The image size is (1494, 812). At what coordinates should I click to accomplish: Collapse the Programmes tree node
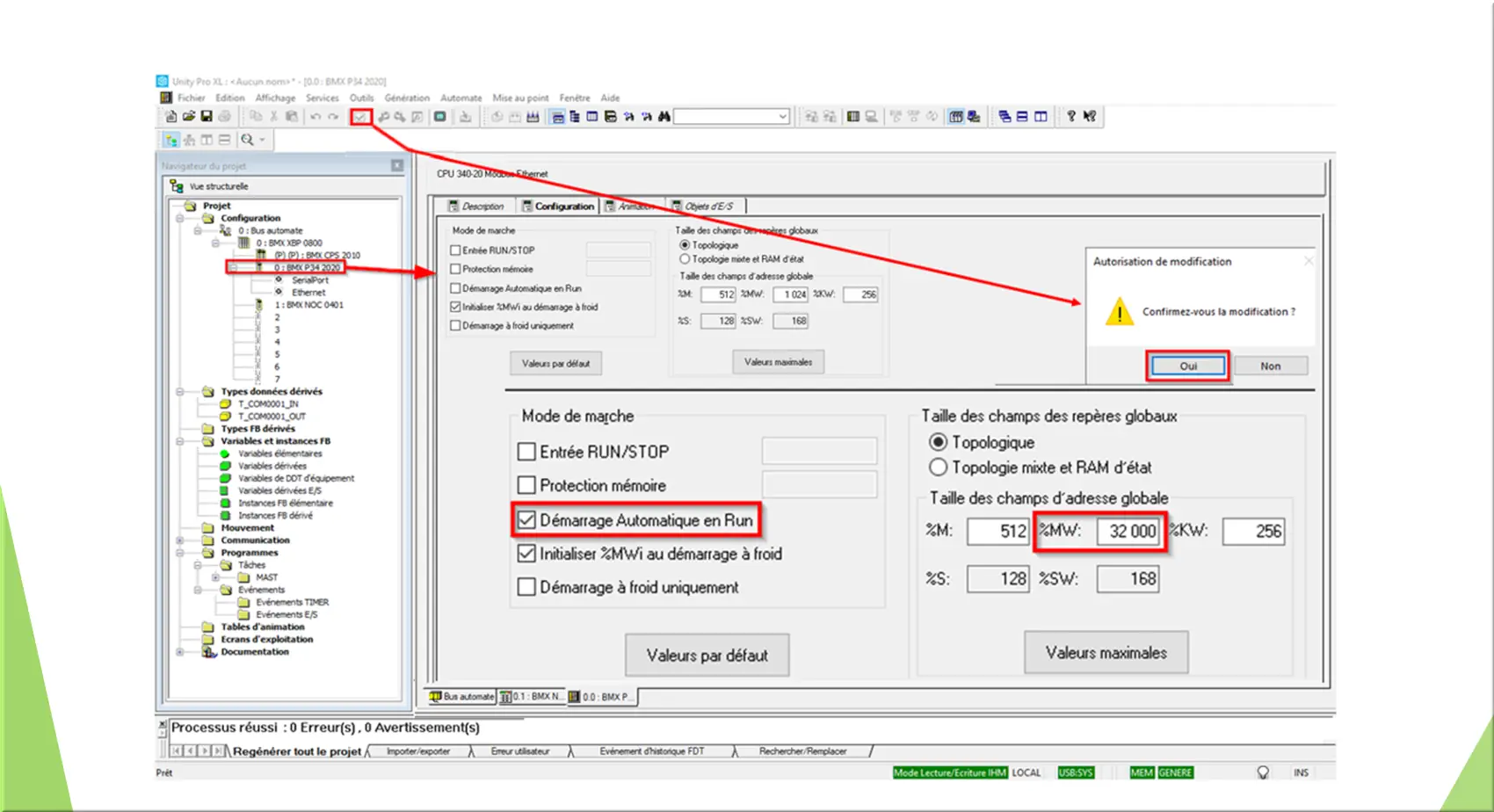click(180, 553)
